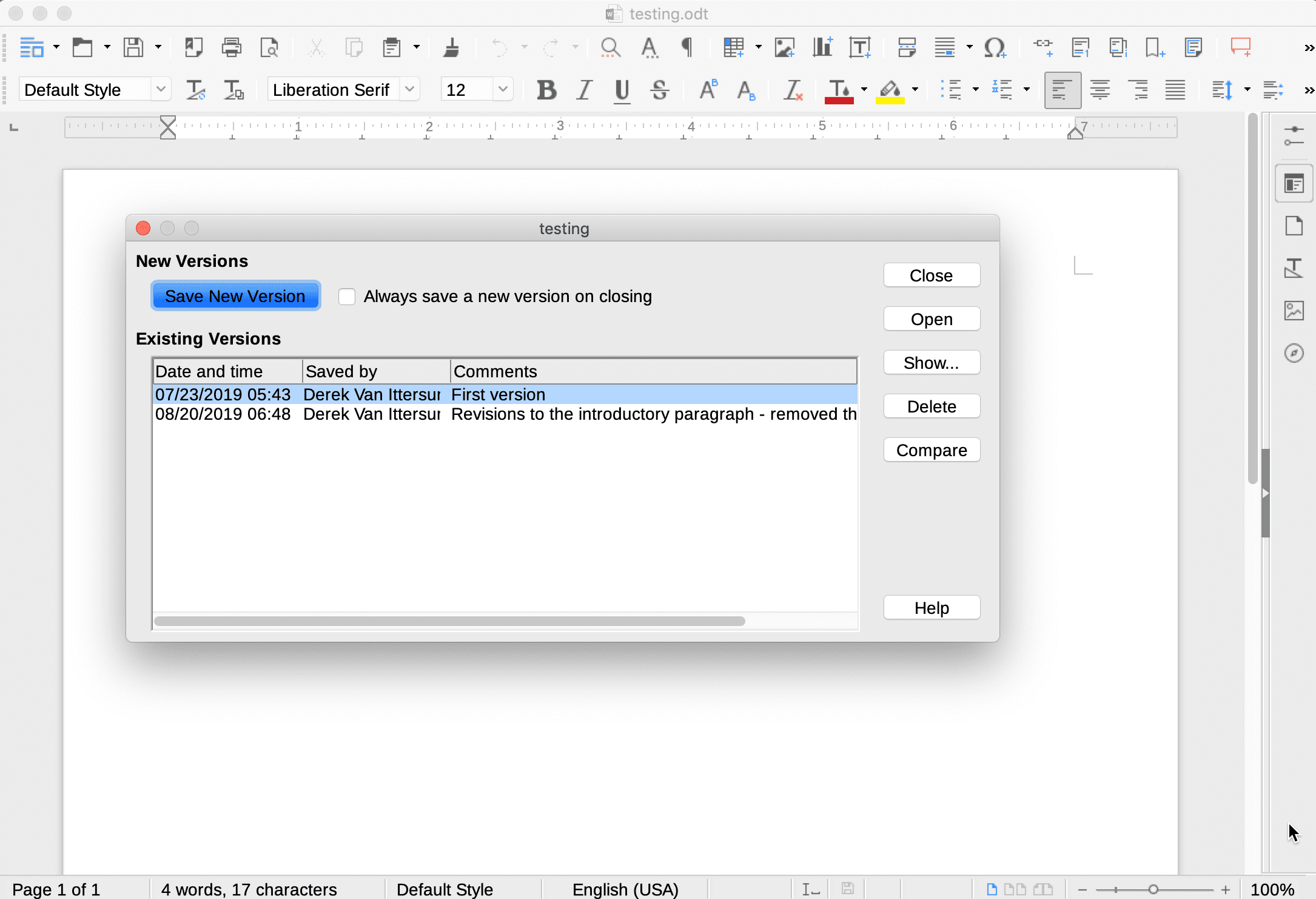Select the 08/20/2019 06:48 version row

[505, 414]
